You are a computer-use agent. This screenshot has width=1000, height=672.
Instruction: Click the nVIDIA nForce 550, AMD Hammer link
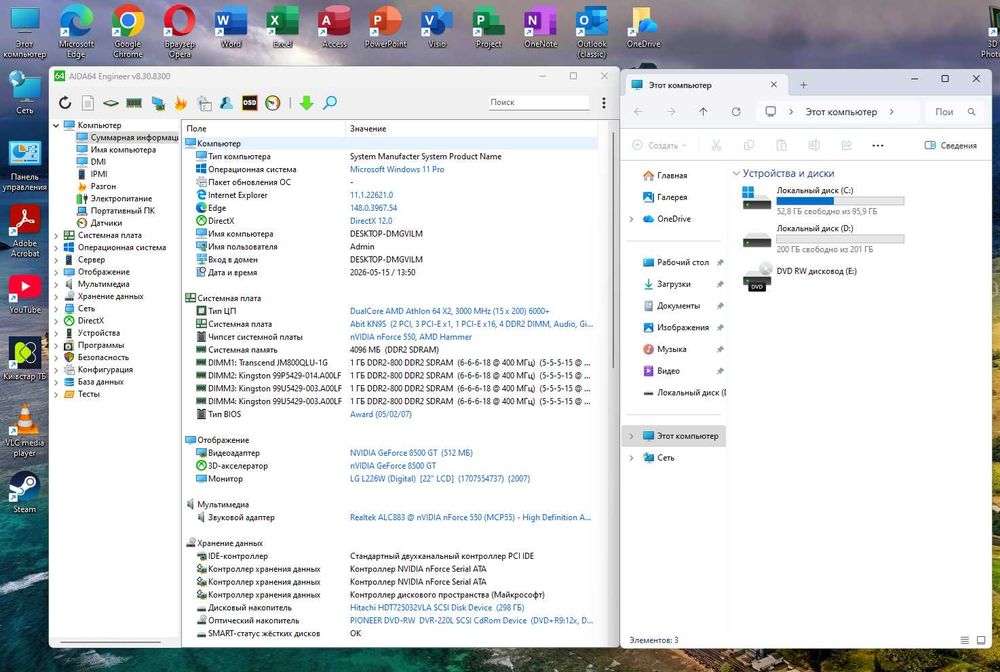tap(411, 337)
